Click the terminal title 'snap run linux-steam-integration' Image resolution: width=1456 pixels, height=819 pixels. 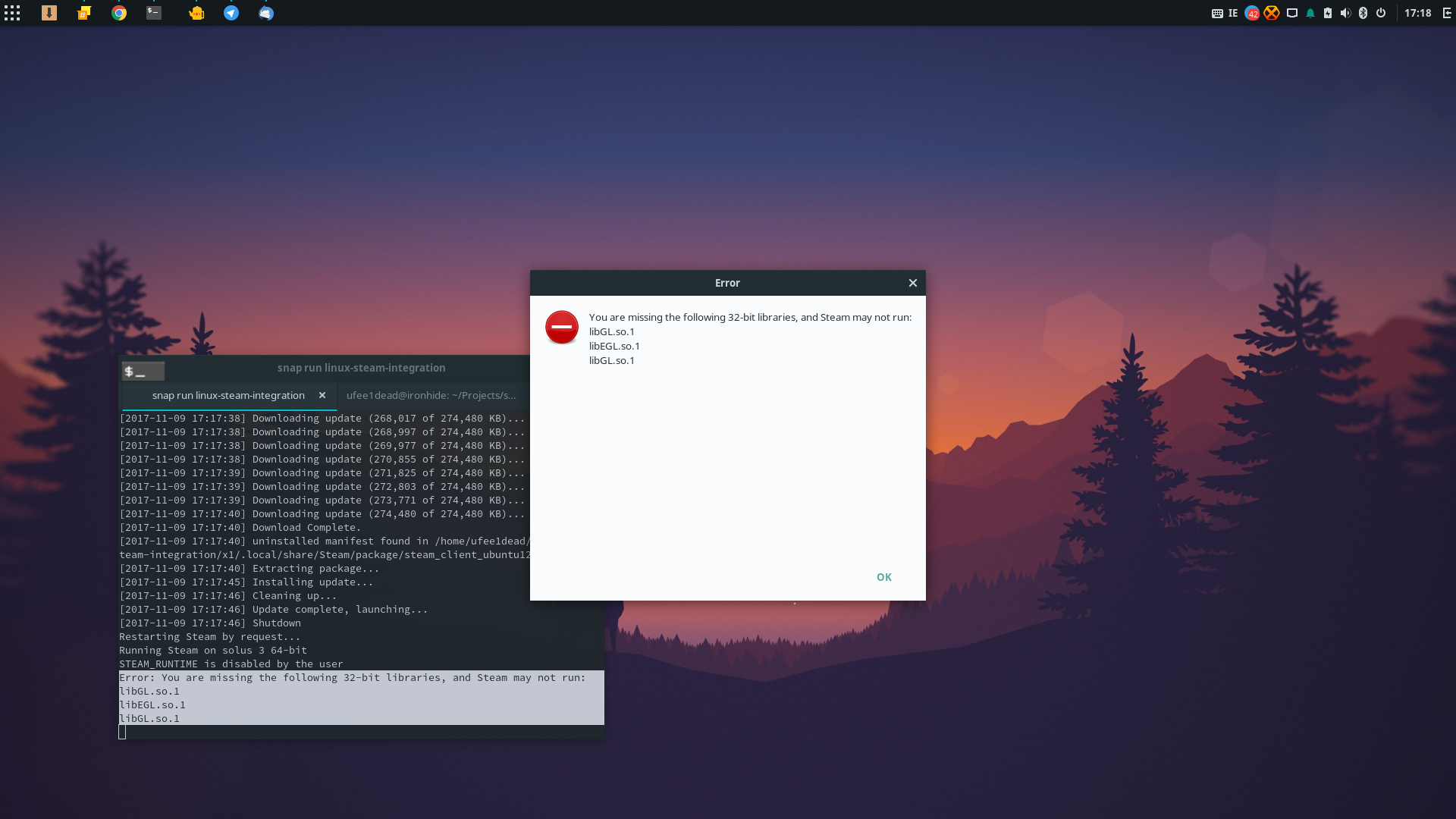[x=361, y=368]
